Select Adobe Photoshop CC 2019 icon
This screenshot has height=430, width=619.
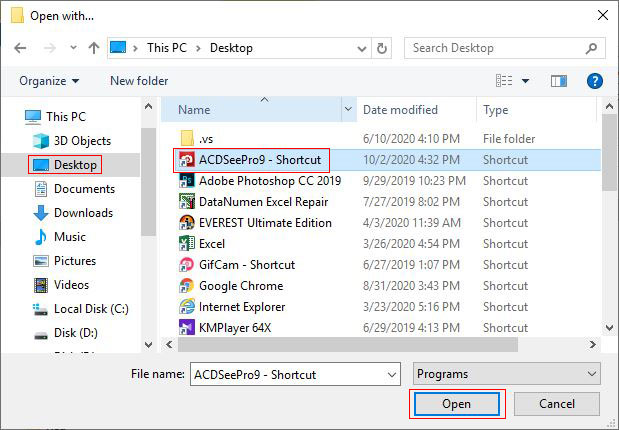(x=187, y=181)
